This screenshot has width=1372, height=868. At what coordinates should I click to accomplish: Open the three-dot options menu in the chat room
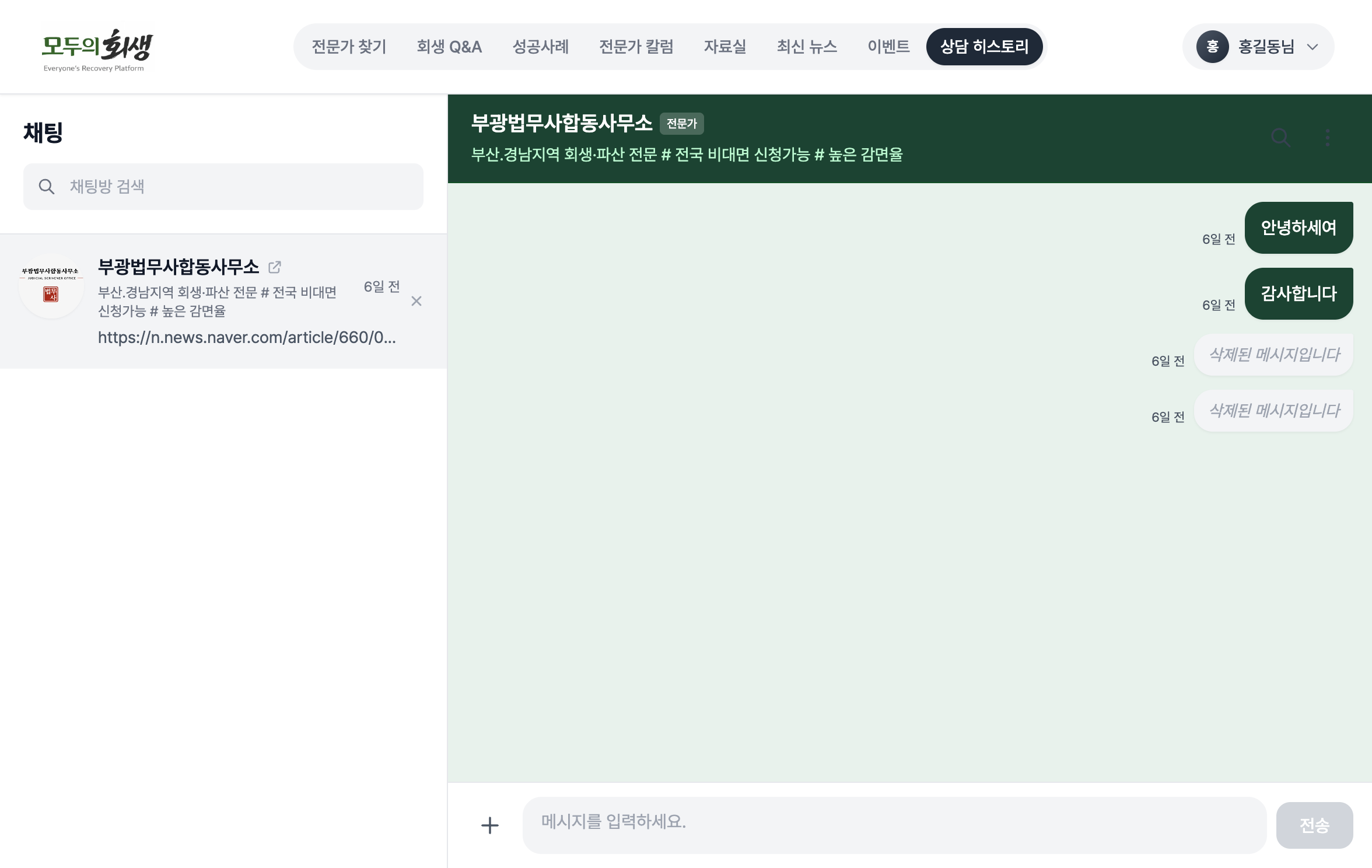click(x=1328, y=138)
